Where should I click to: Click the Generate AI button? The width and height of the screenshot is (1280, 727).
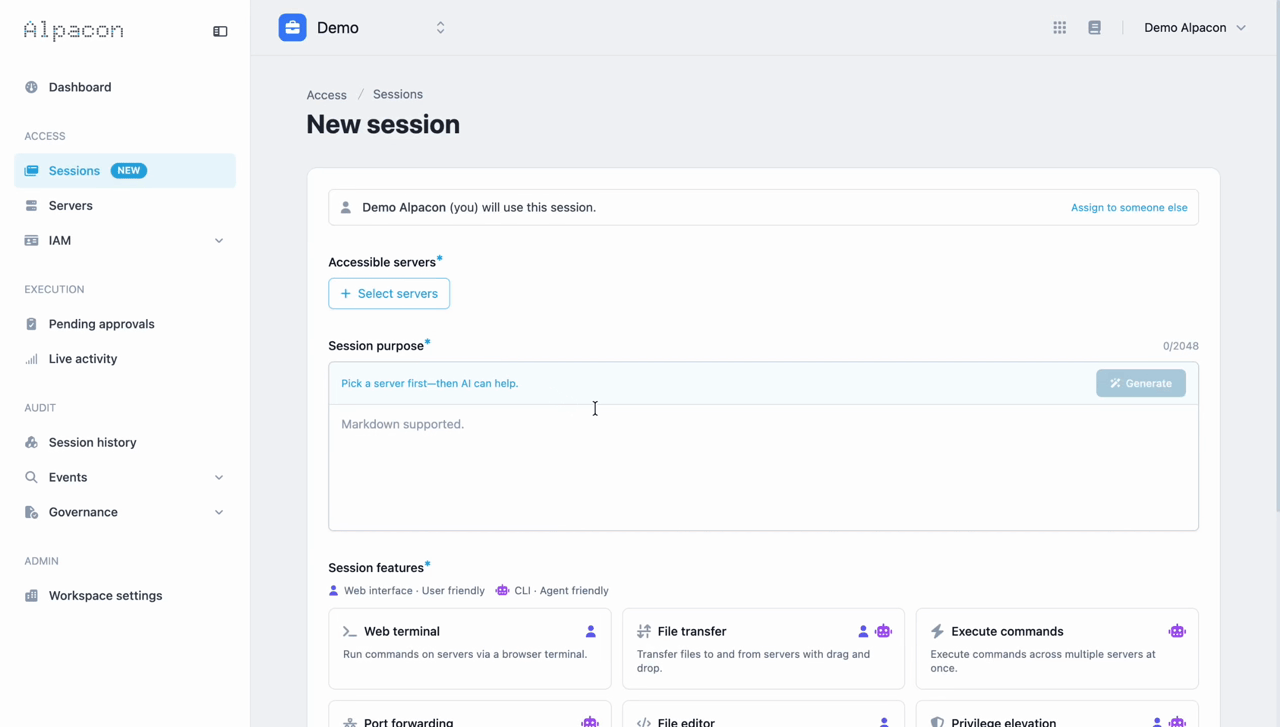click(1141, 383)
